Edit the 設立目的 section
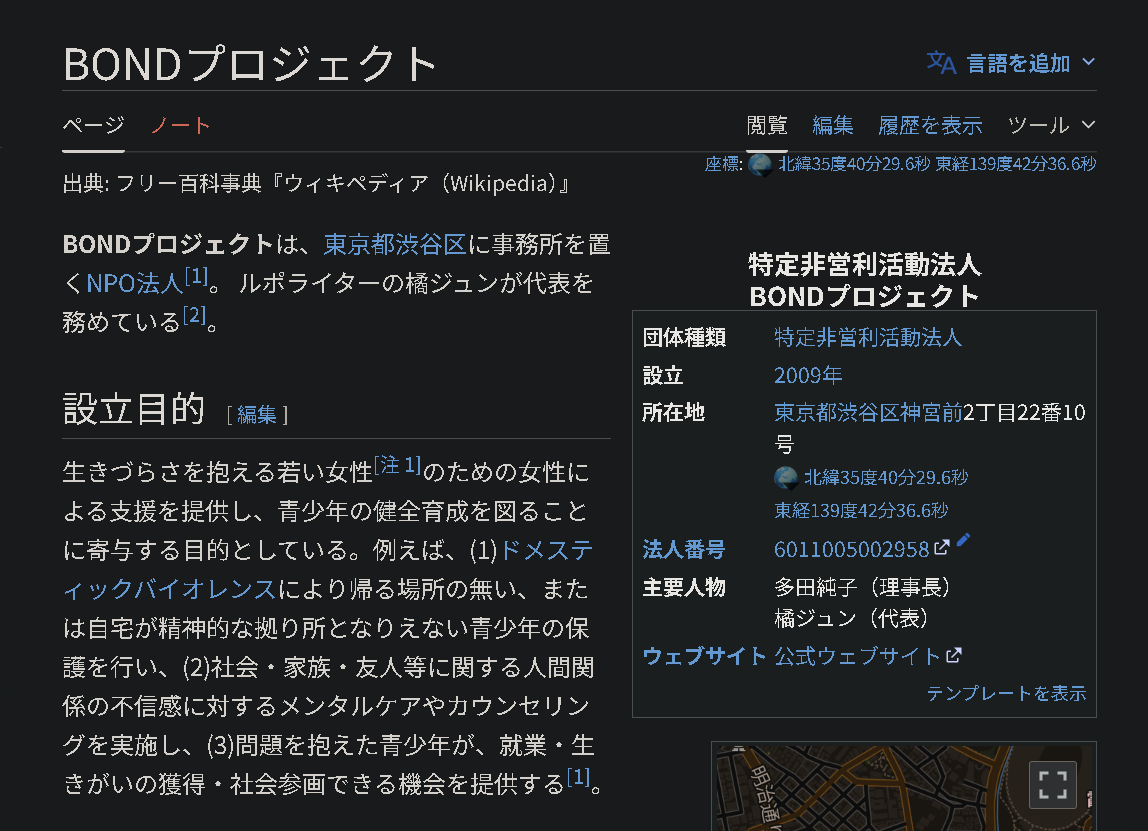 tap(256, 415)
